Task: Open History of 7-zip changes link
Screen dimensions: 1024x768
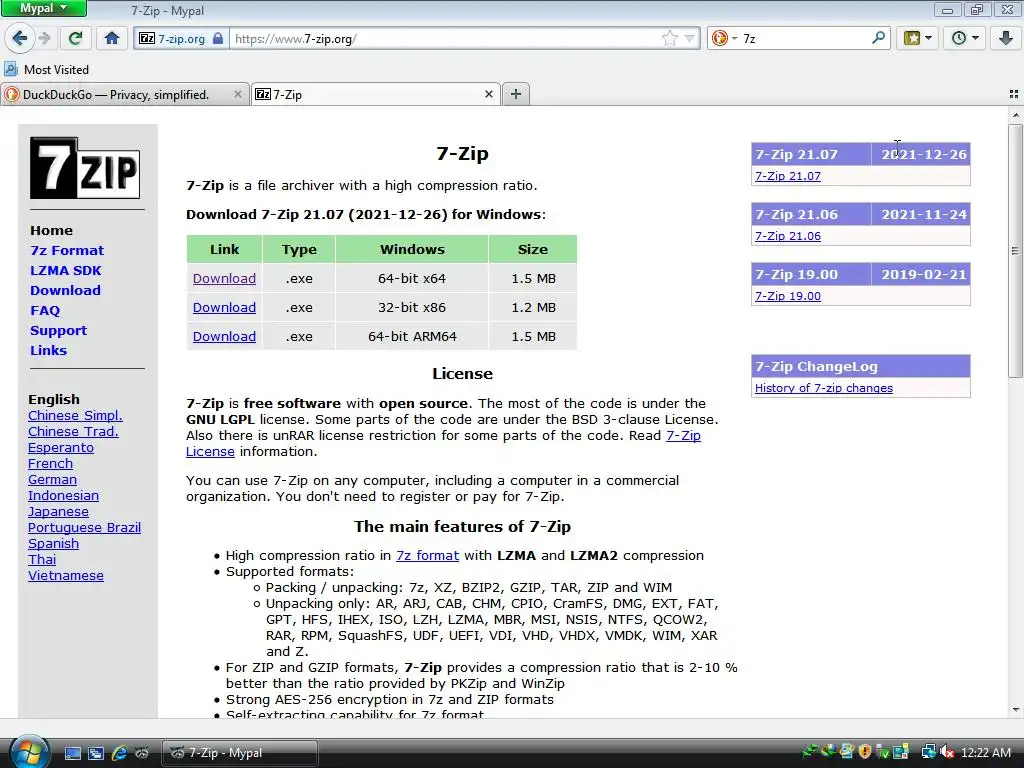Action: (x=824, y=388)
